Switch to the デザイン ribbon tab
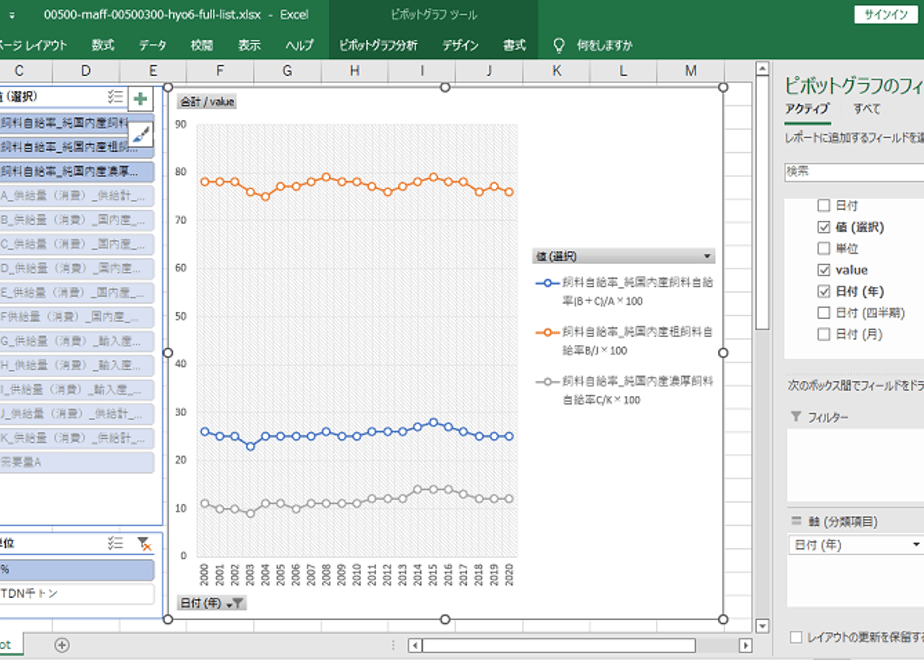The height and width of the screenshot is (660, 924). click(460, 45)
